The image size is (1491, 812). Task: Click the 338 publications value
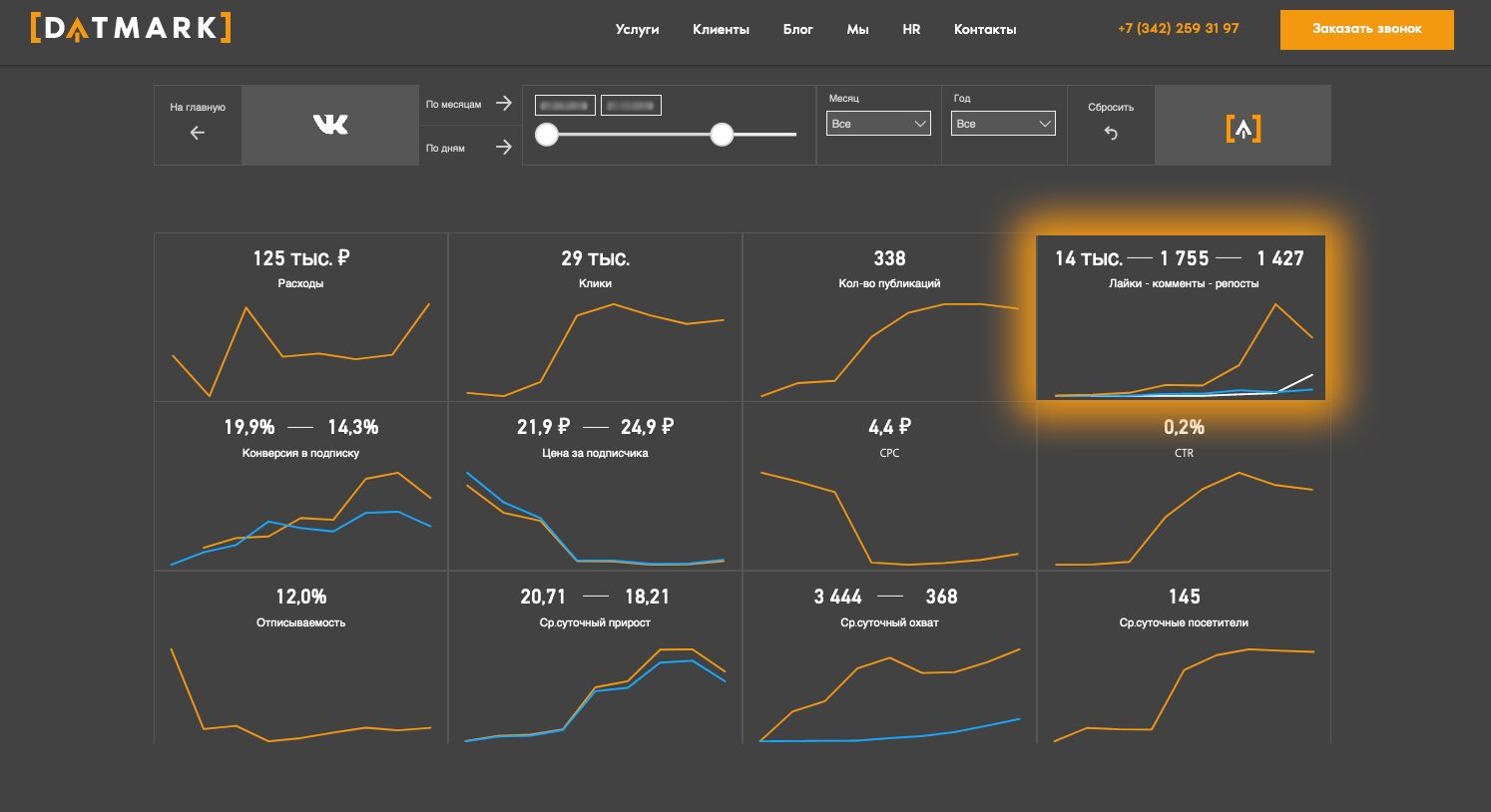[x=889, y=258]
